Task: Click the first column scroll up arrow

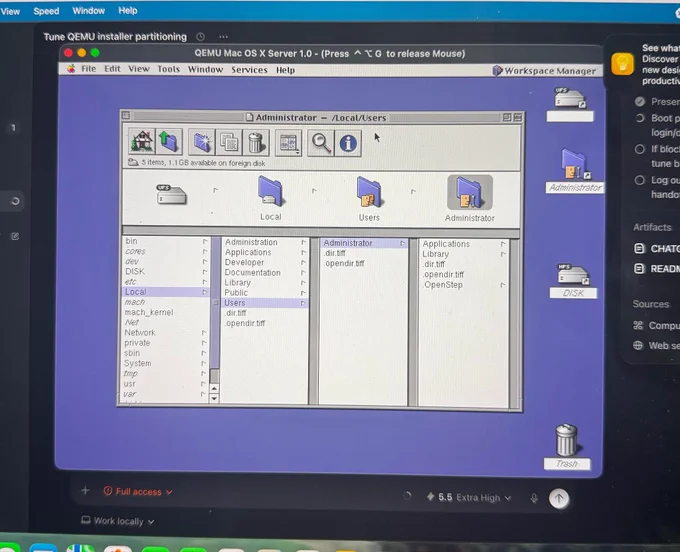Action: [214, 389]
